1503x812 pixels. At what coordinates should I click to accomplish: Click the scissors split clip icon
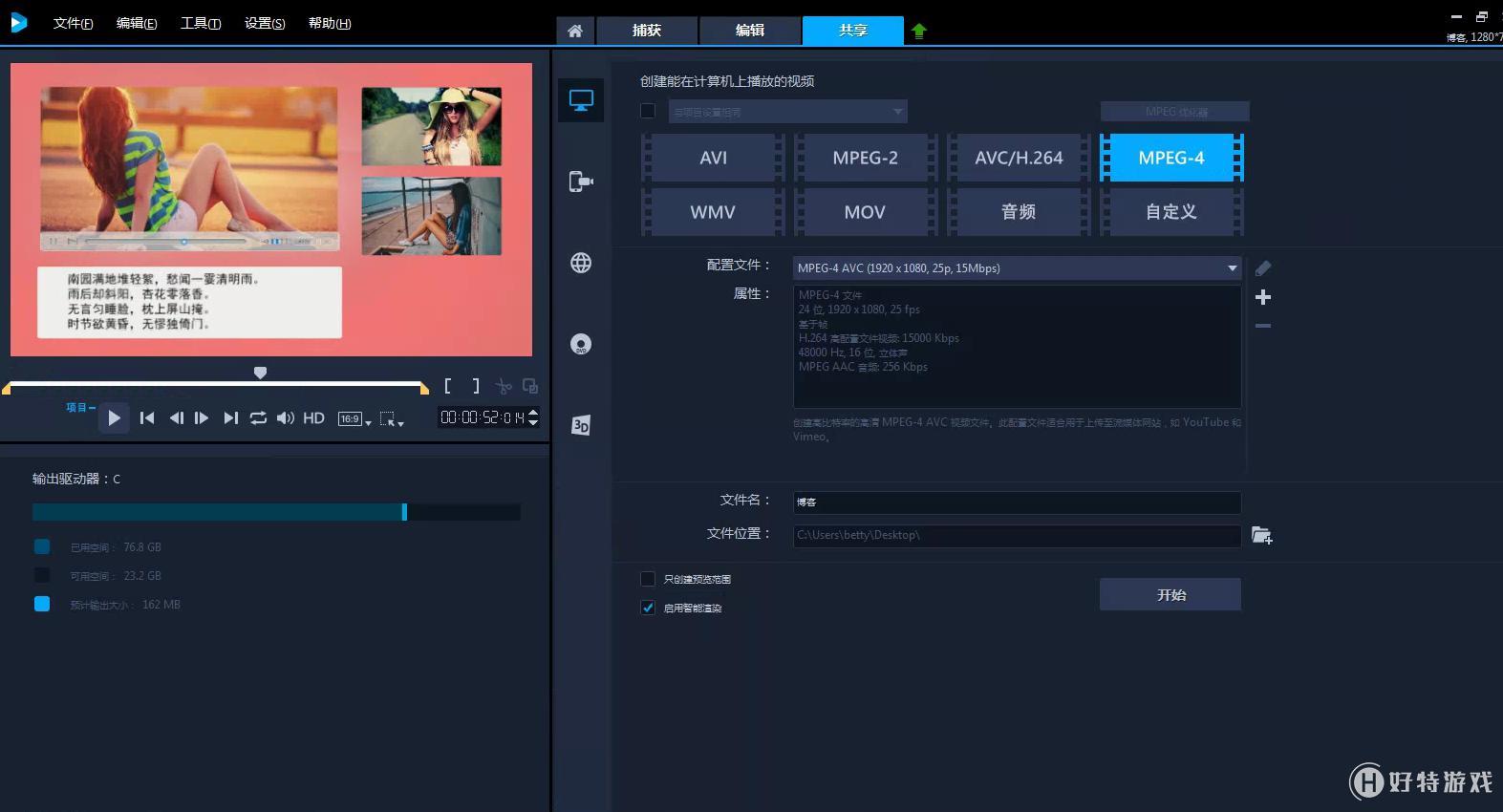(x=504, y=386)
